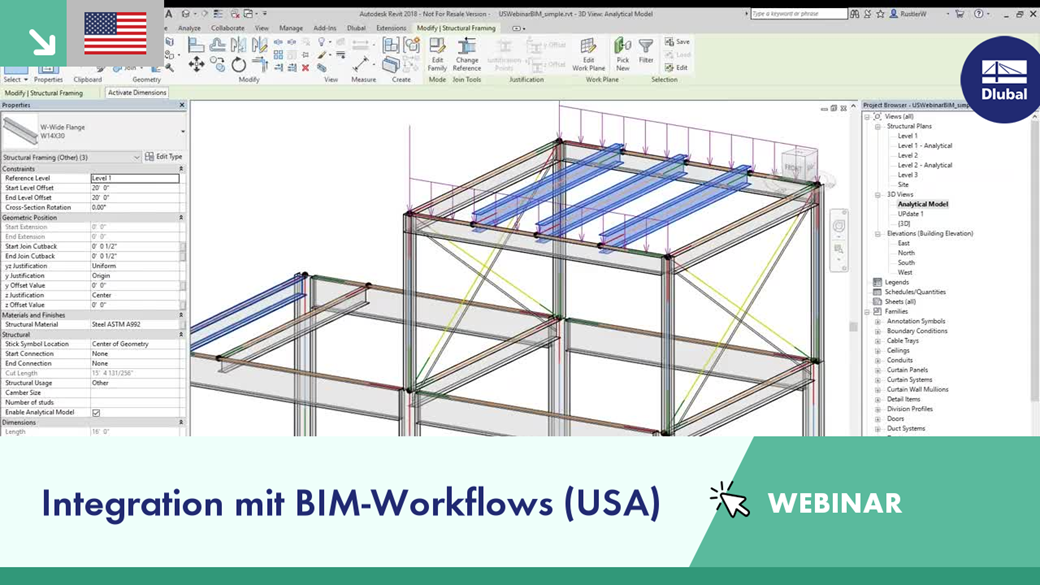
Task: Collapse the Geometric Position section
Action: [181, 218]
